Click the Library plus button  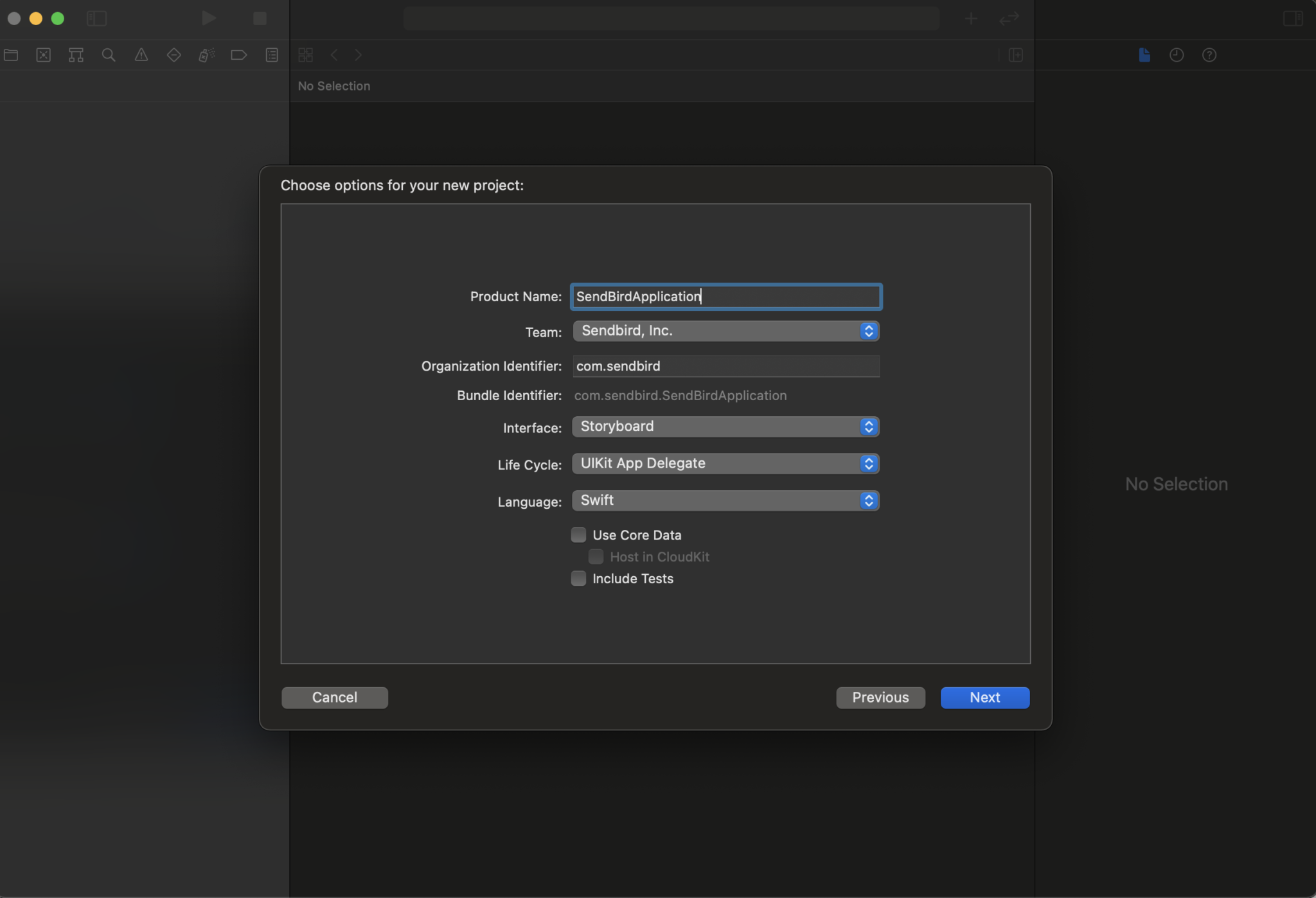point(971,19)
